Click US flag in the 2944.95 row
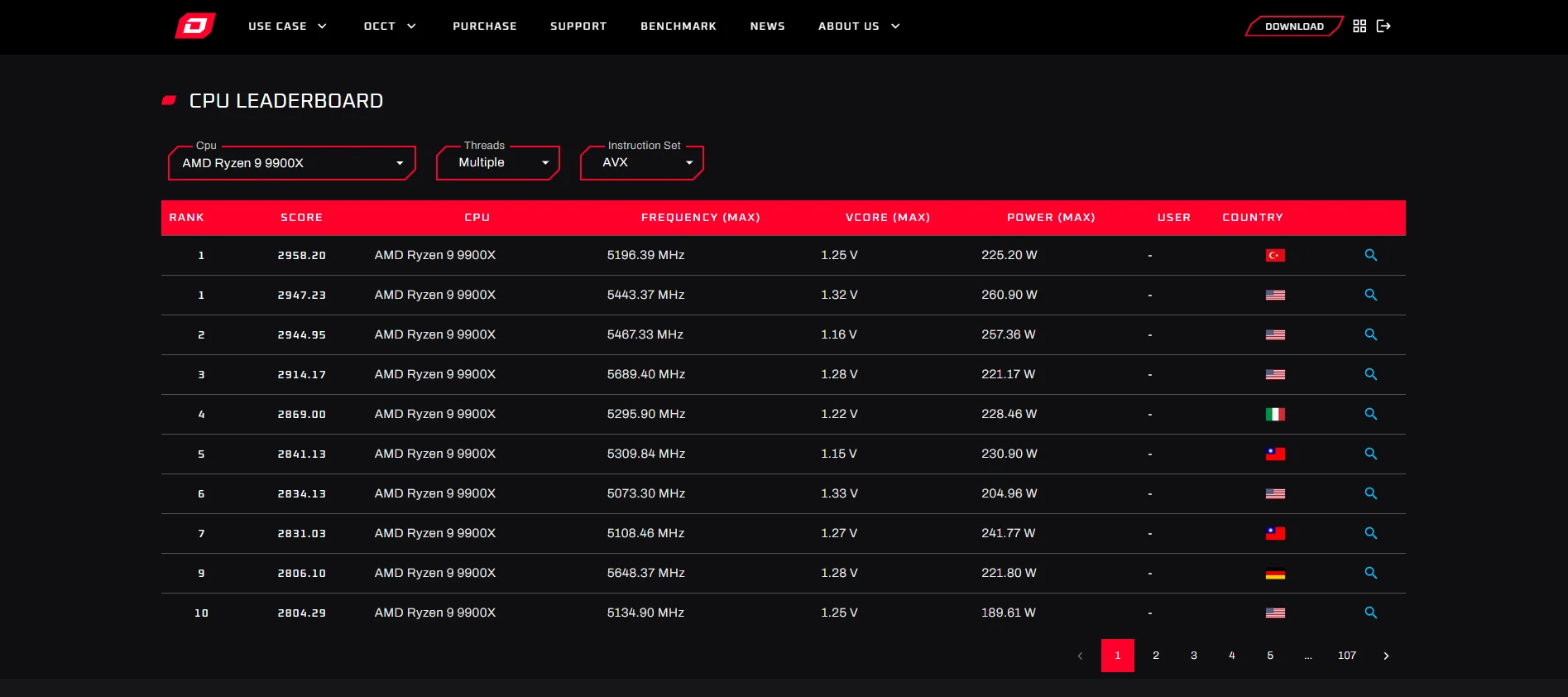This screenshot has width=1568, height=697. (1275, 335)
